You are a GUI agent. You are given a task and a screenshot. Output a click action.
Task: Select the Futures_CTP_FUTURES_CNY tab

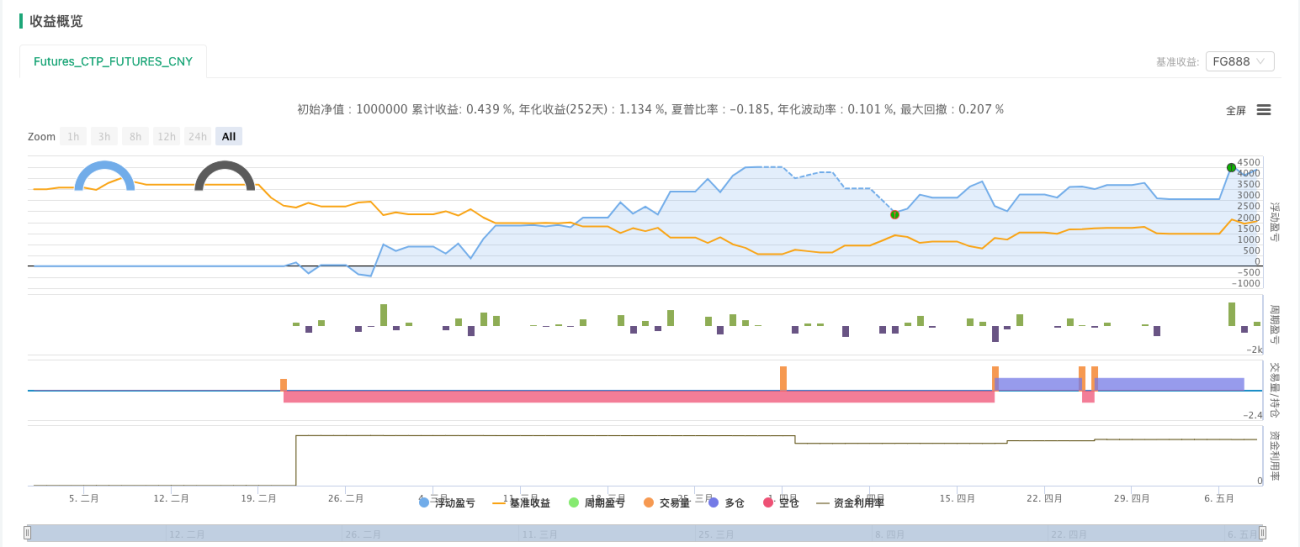tap(113, 61)
